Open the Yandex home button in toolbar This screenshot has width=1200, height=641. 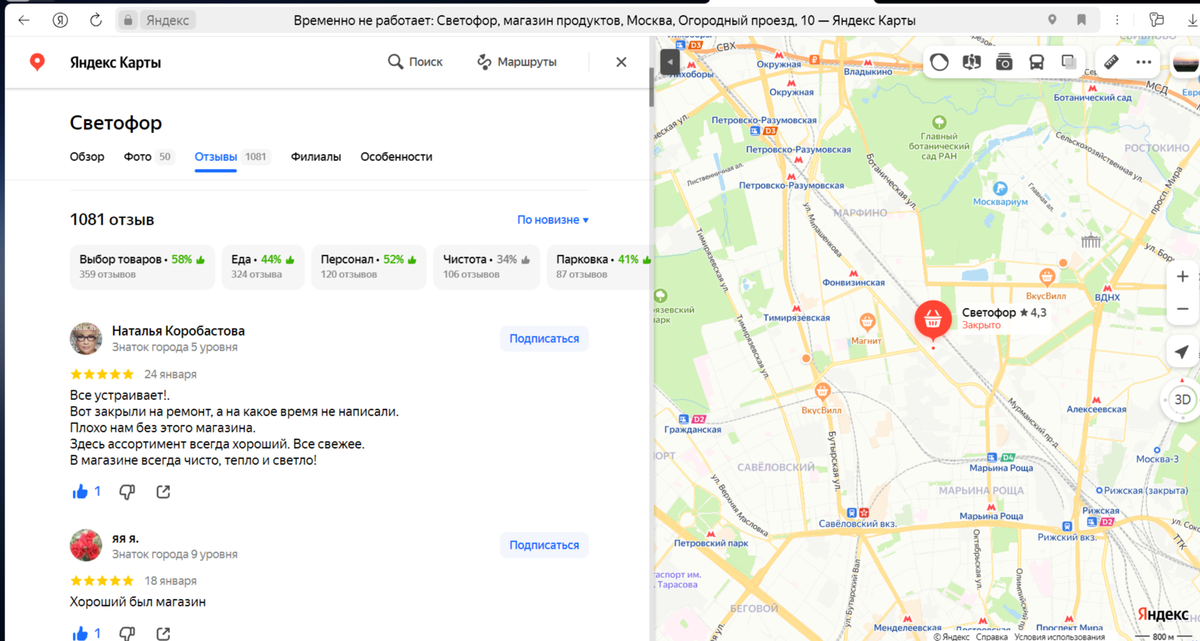tap(60, 20)
